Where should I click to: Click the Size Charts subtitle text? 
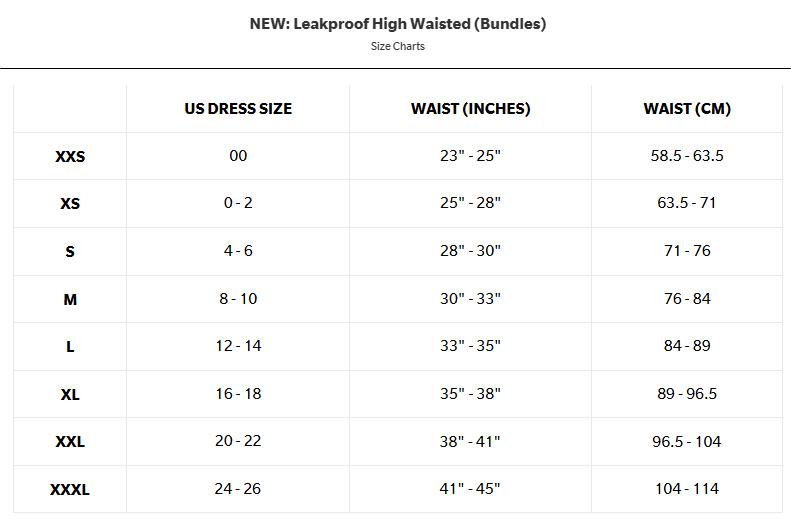point(398,46)
